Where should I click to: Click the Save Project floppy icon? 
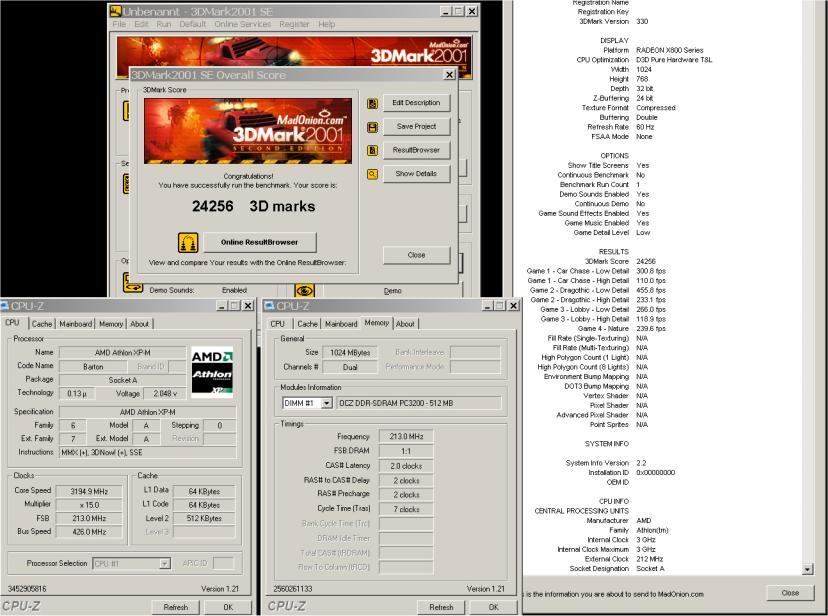coord(372,127)
